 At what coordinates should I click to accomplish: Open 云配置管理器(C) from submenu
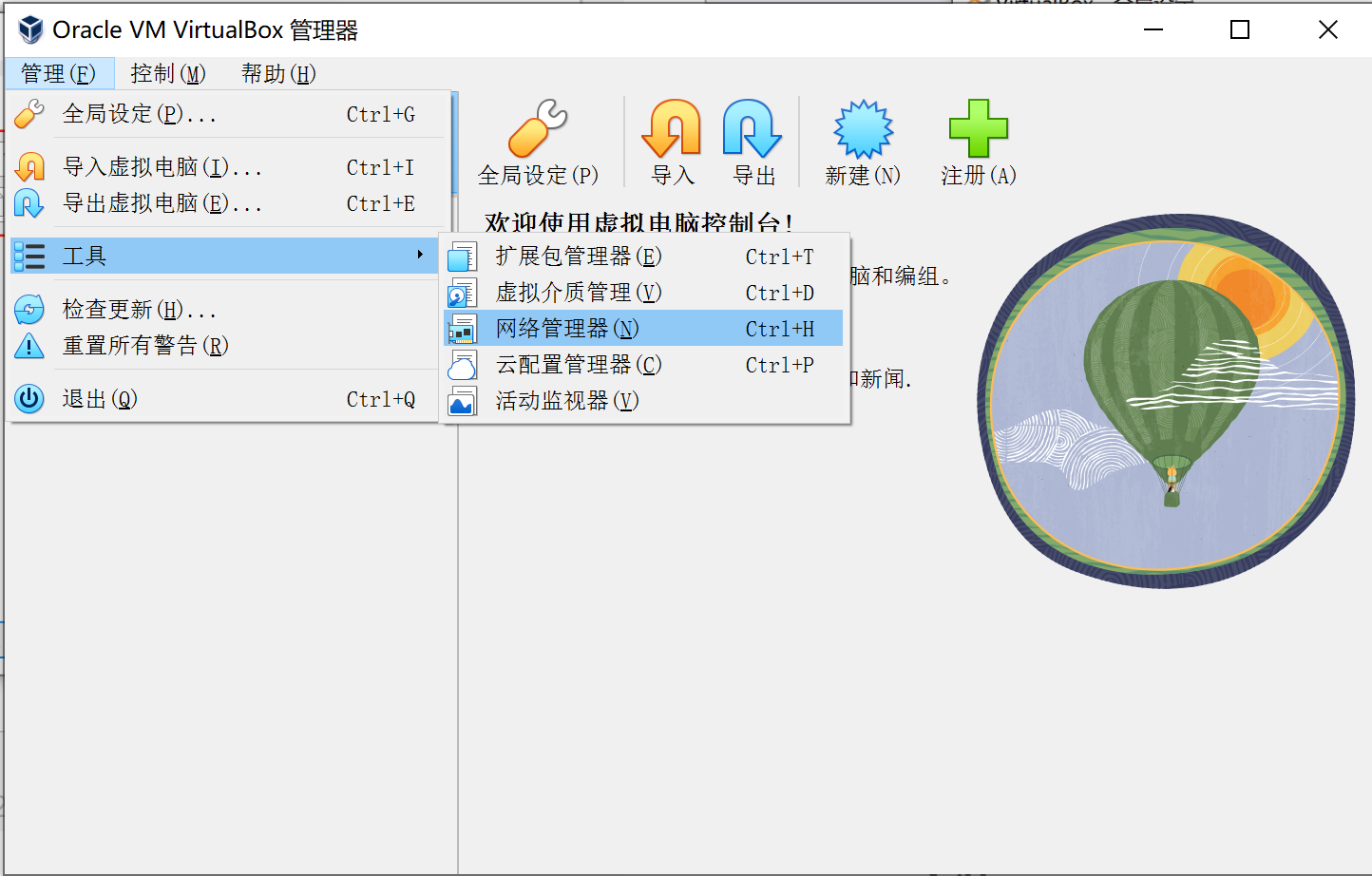pyautogui.click(x=643, y=365)
